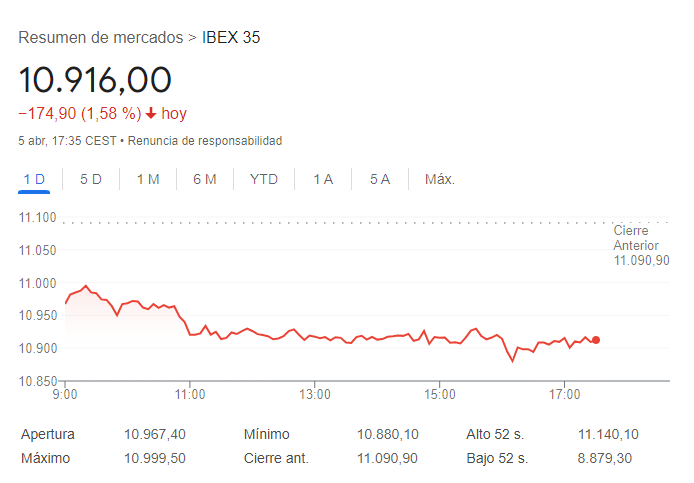Image resolution: width=694 pixels, height=483 pixels.
Task: Switch to the 5 D chart tab
Action: pos(91,179)
